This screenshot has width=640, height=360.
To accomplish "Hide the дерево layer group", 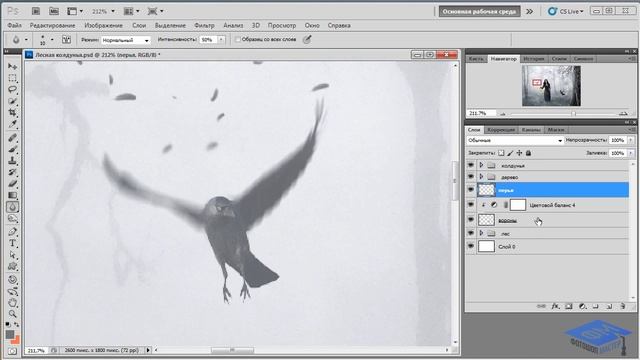I will click(471, 177).
